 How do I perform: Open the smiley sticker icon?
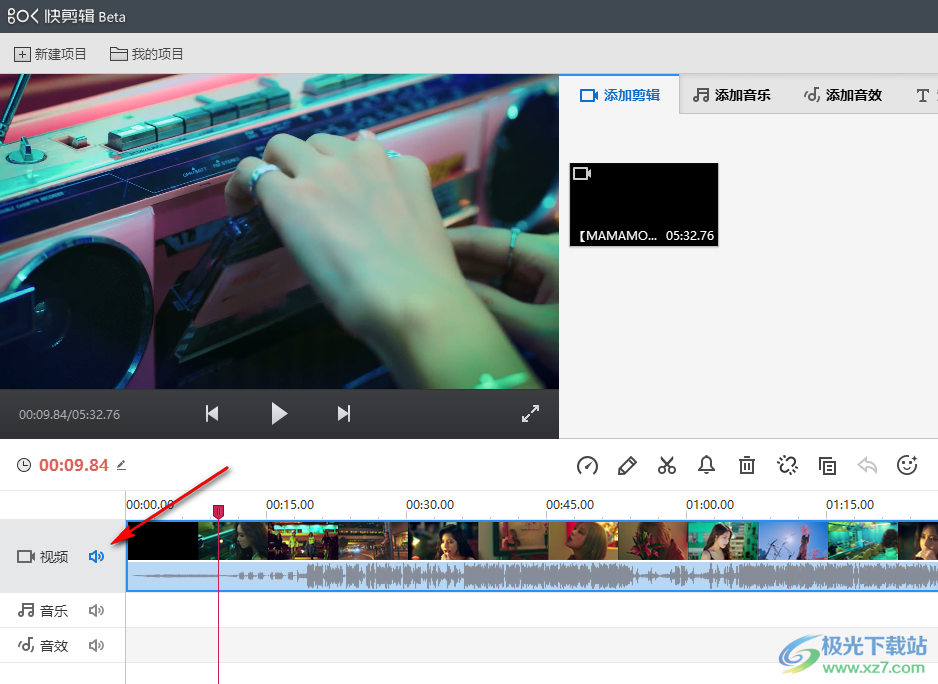click(x=907, y=465)
